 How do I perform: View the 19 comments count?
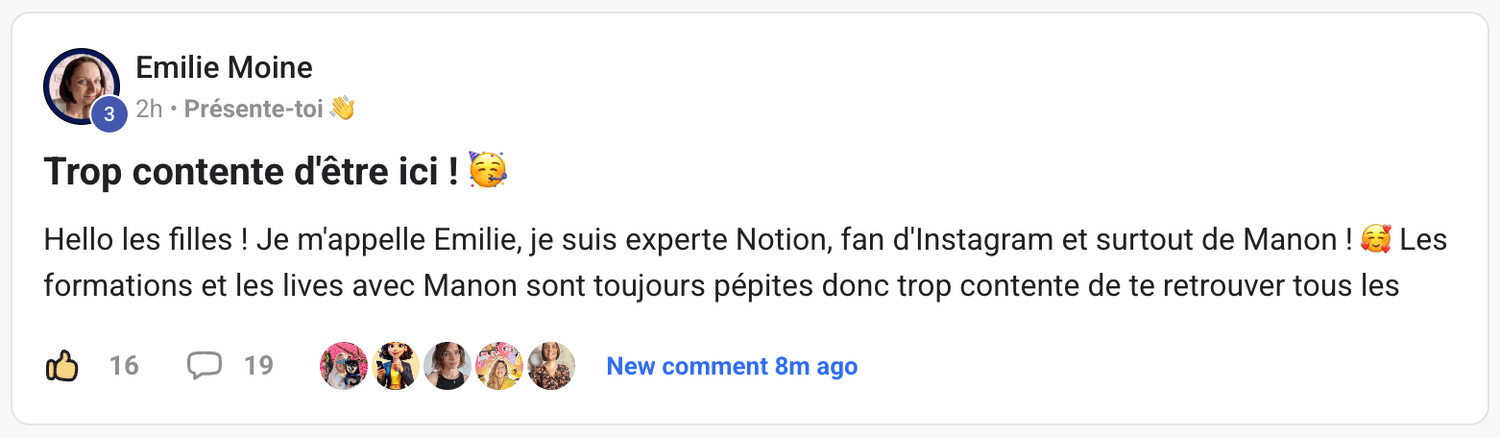click(x=258, y=366)
